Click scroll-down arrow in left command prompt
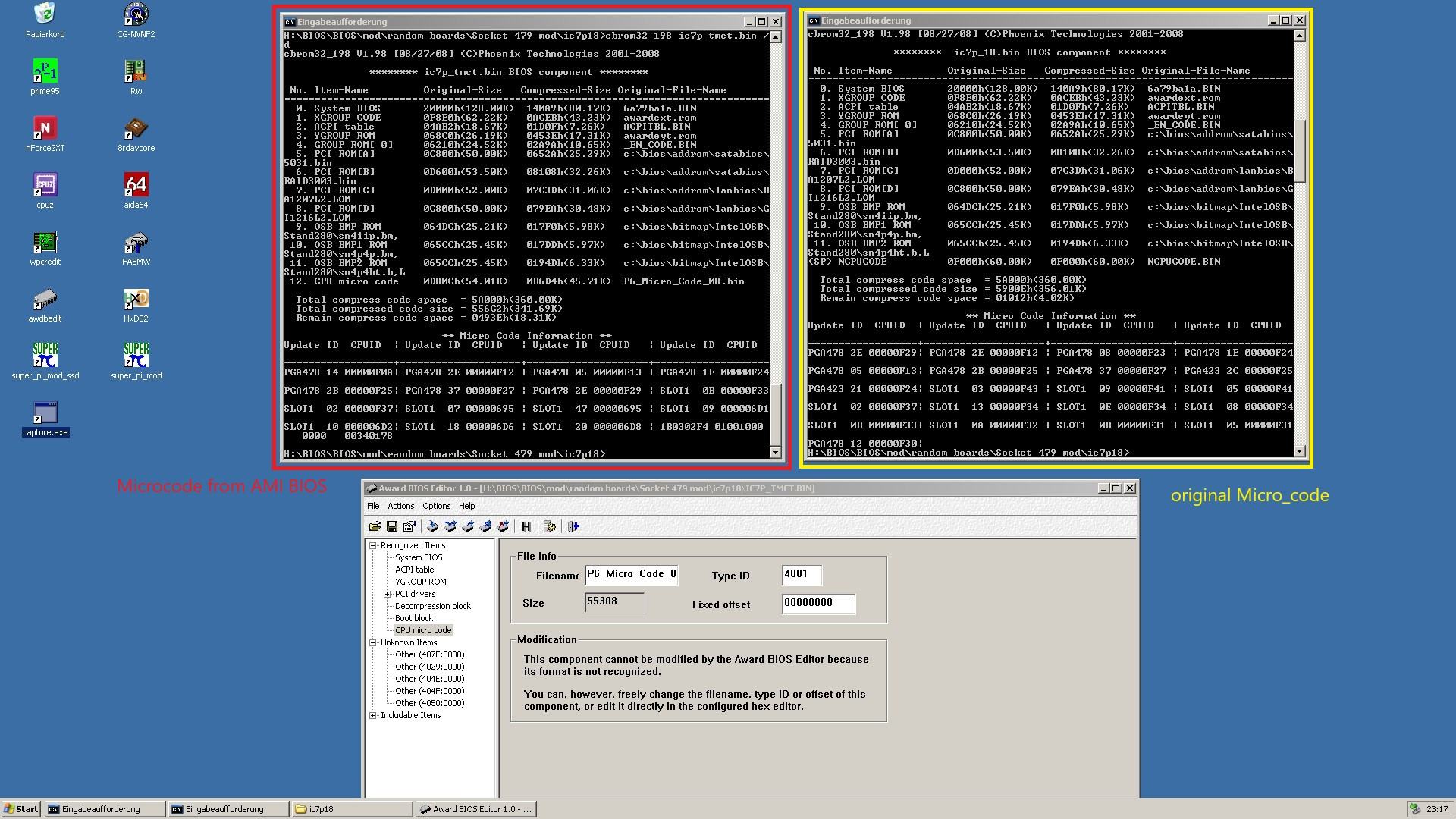The width and height of the screenshot is (1456, 819). click(775, 453)
